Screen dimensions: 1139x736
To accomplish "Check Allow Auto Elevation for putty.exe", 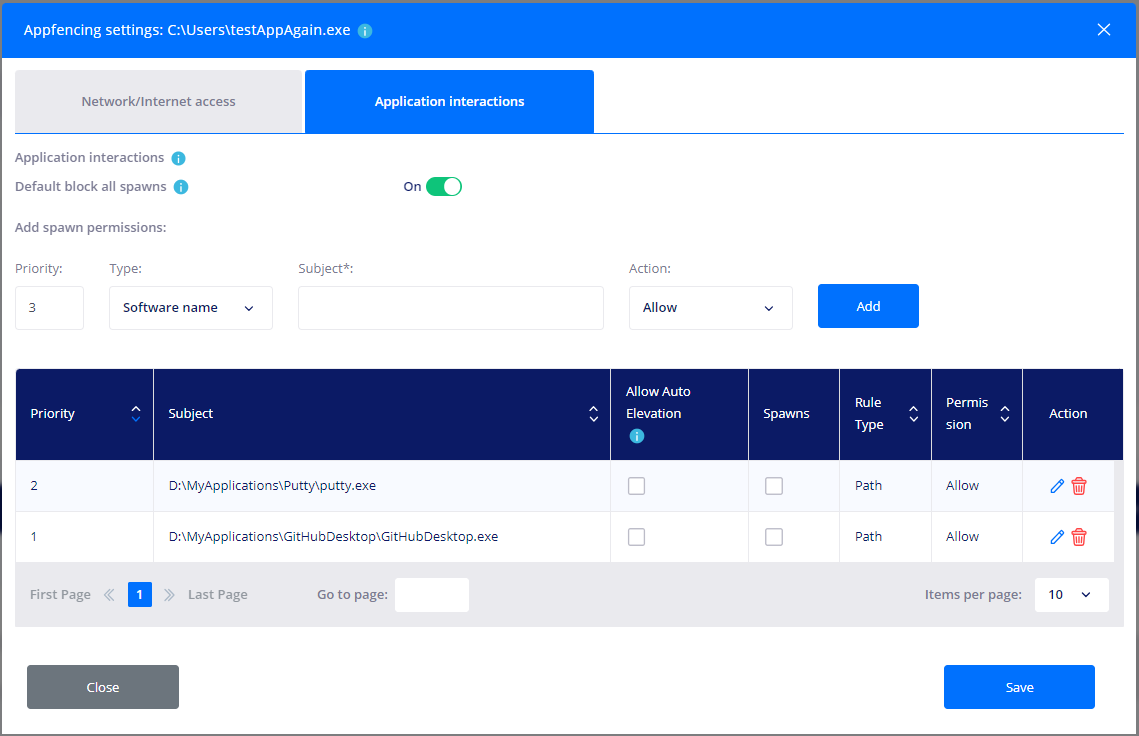I will (636, 486).
